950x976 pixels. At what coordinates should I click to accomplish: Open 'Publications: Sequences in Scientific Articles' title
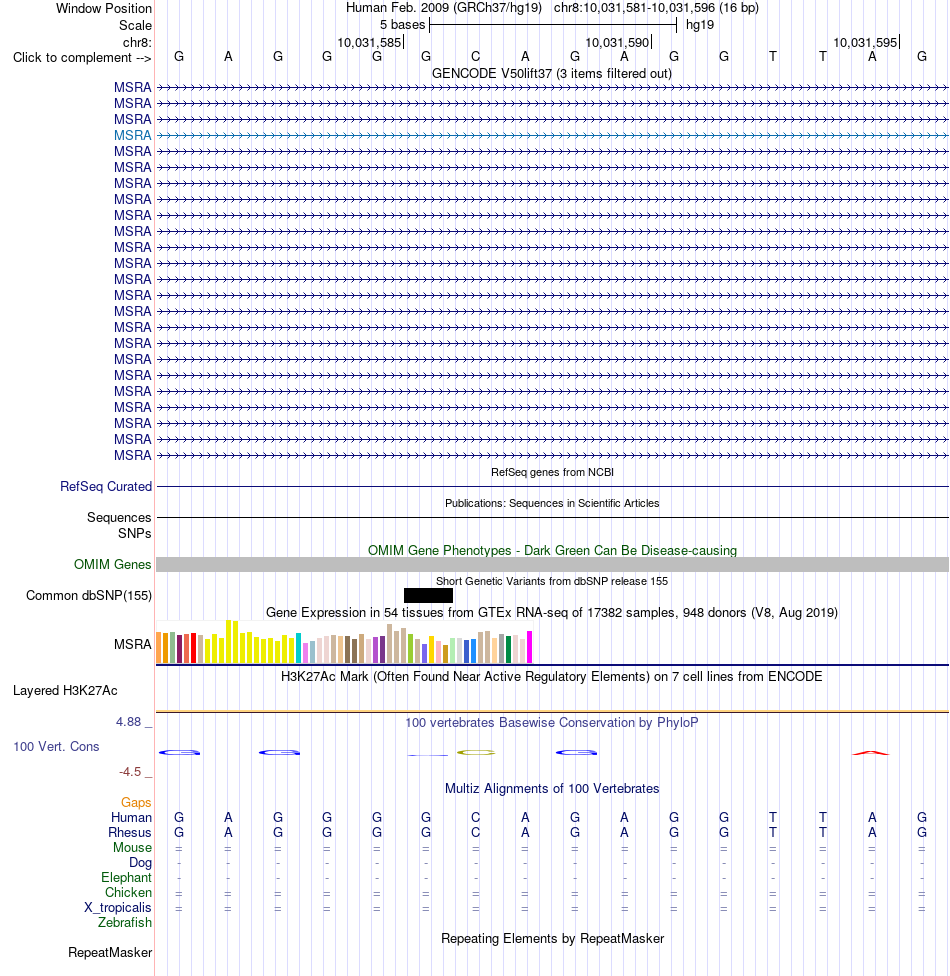552,504
